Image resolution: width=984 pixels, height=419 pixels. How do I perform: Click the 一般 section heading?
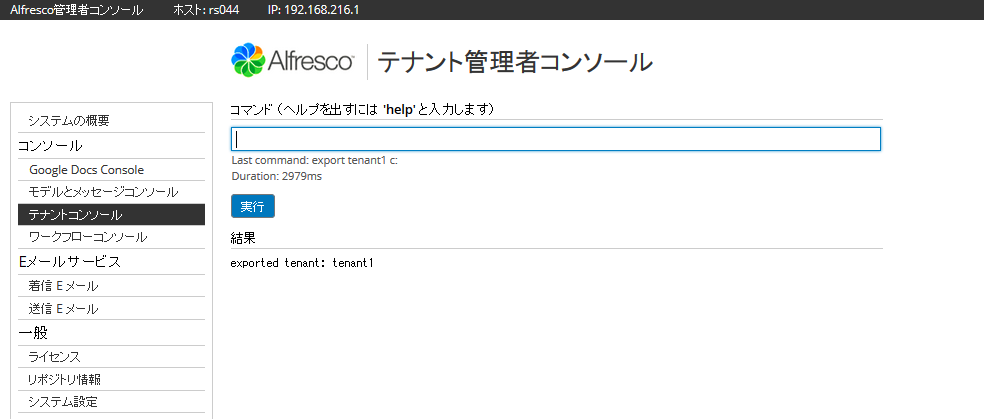point(33,332)
